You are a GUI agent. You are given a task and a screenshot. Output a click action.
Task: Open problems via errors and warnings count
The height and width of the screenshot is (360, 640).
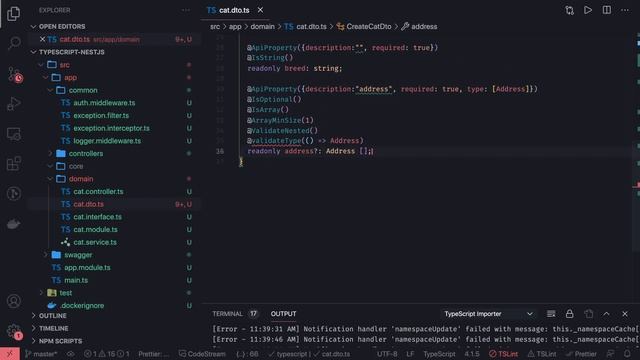106,354
